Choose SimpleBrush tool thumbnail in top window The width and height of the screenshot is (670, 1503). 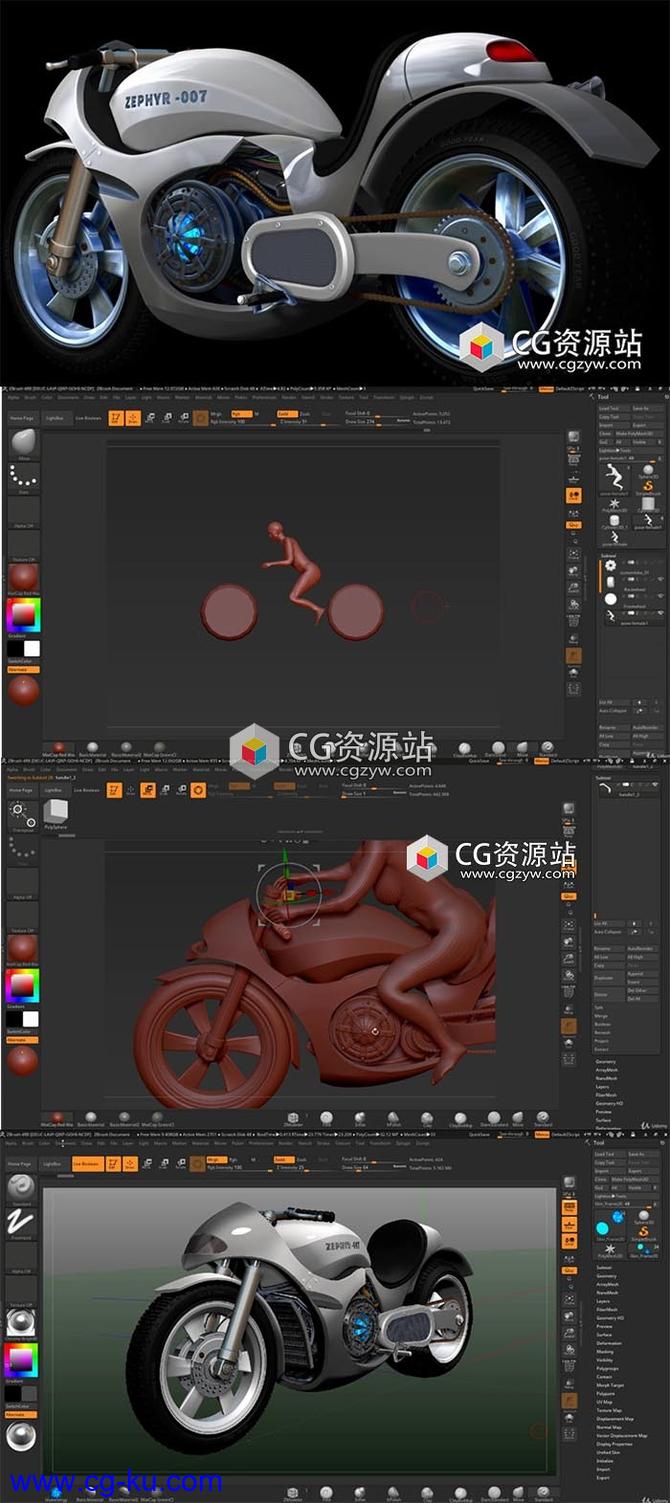point(648,487)
